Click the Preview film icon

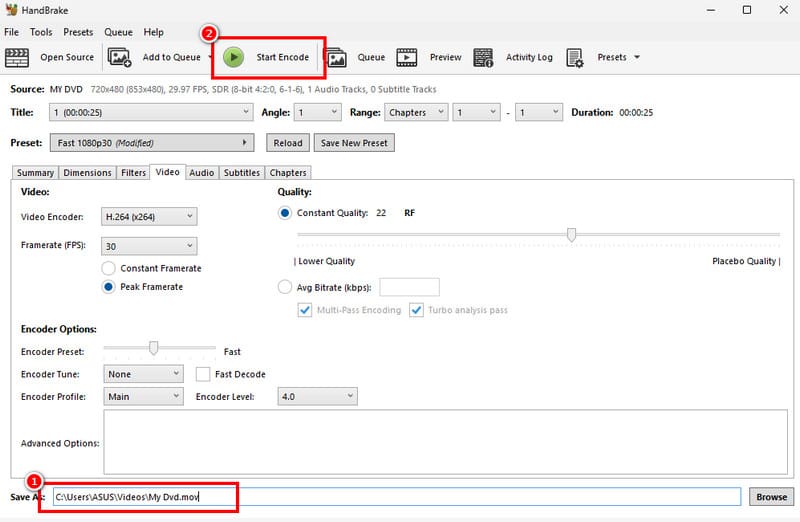(407, 57)
